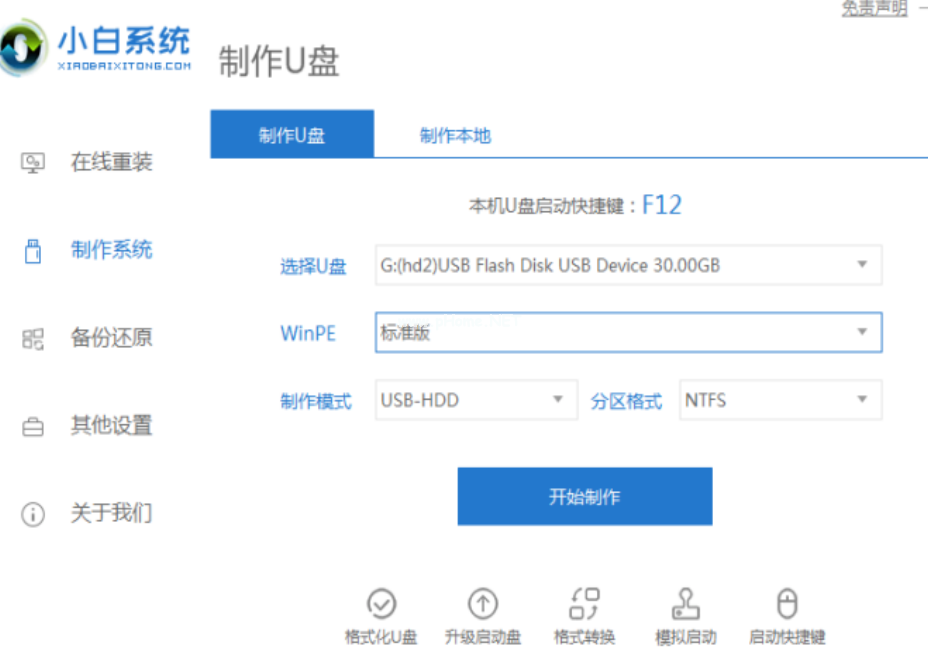
Task: Expand the USB-HDD 制作模式 dropdown
Action: pyautogui.click(x=558, y=399)
